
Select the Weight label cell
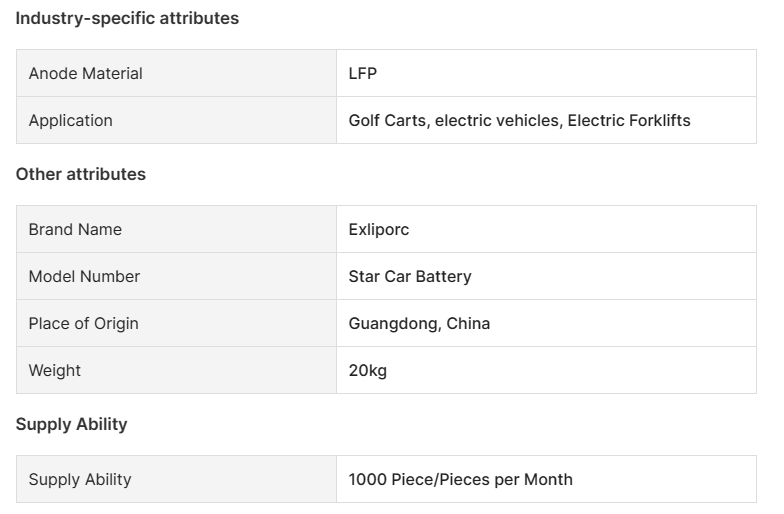pos(55,370)
